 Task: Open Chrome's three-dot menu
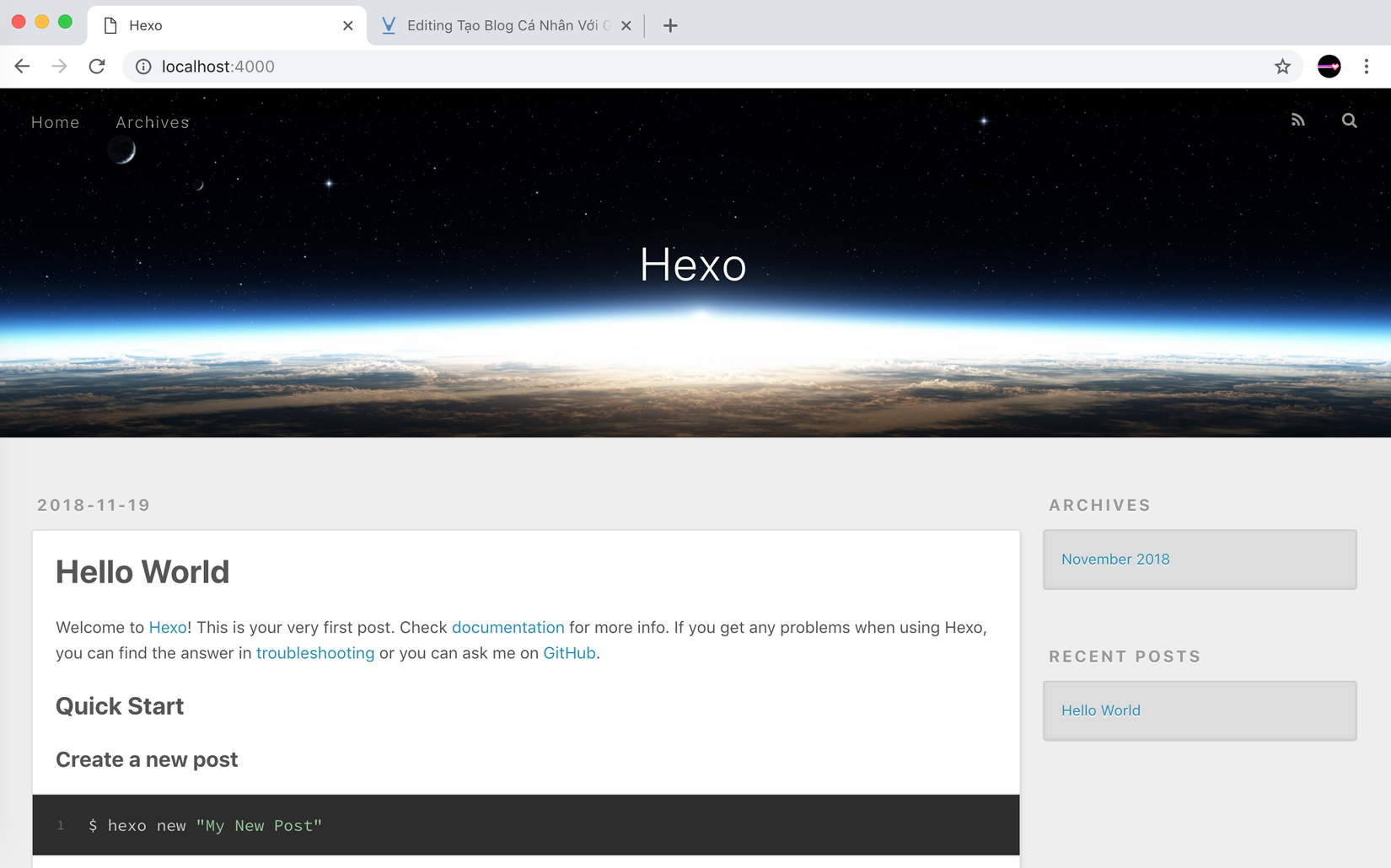click(x=1366, y=67)
